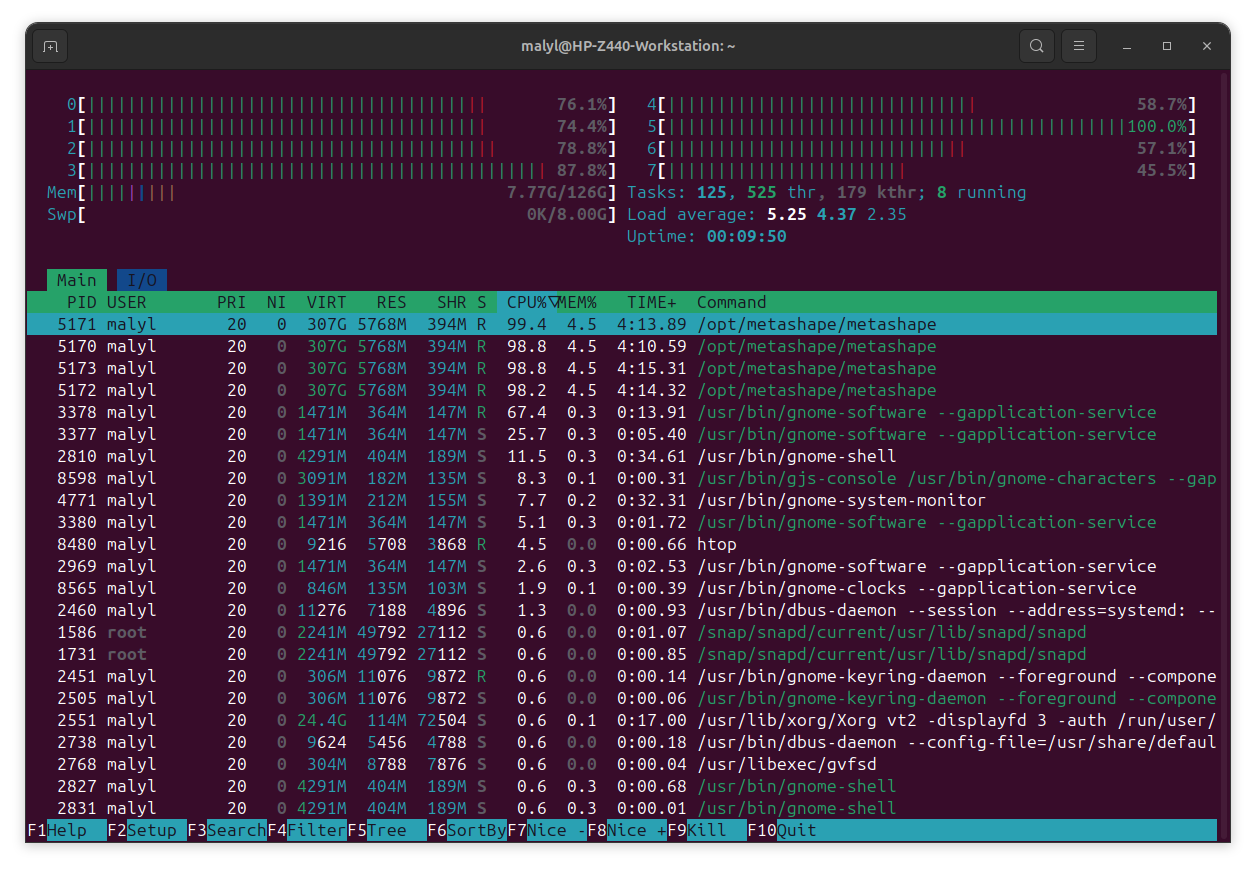Open F6 SortBy menu

(467, 830)
